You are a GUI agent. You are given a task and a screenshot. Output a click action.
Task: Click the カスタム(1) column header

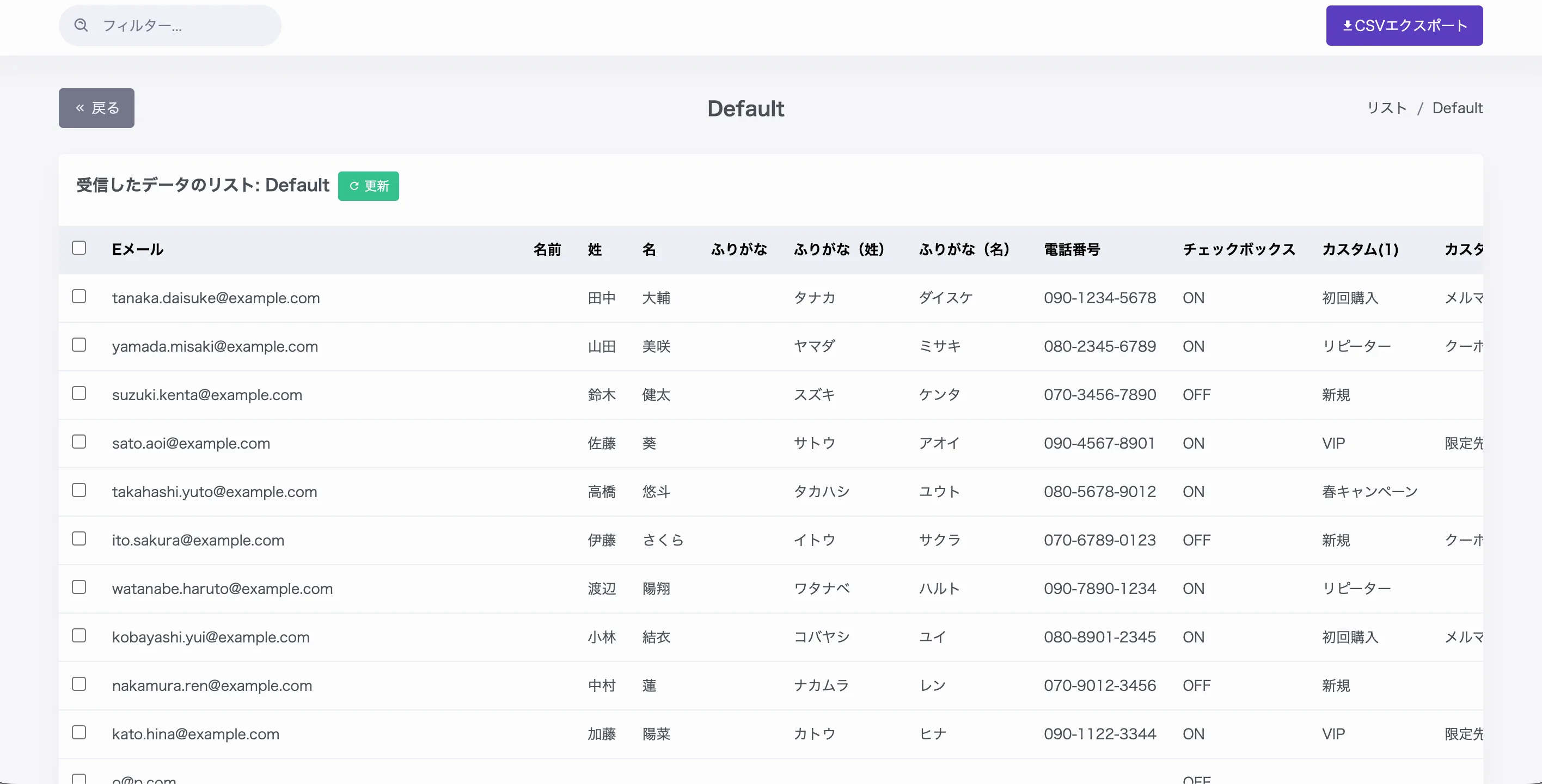(1360, 249)
